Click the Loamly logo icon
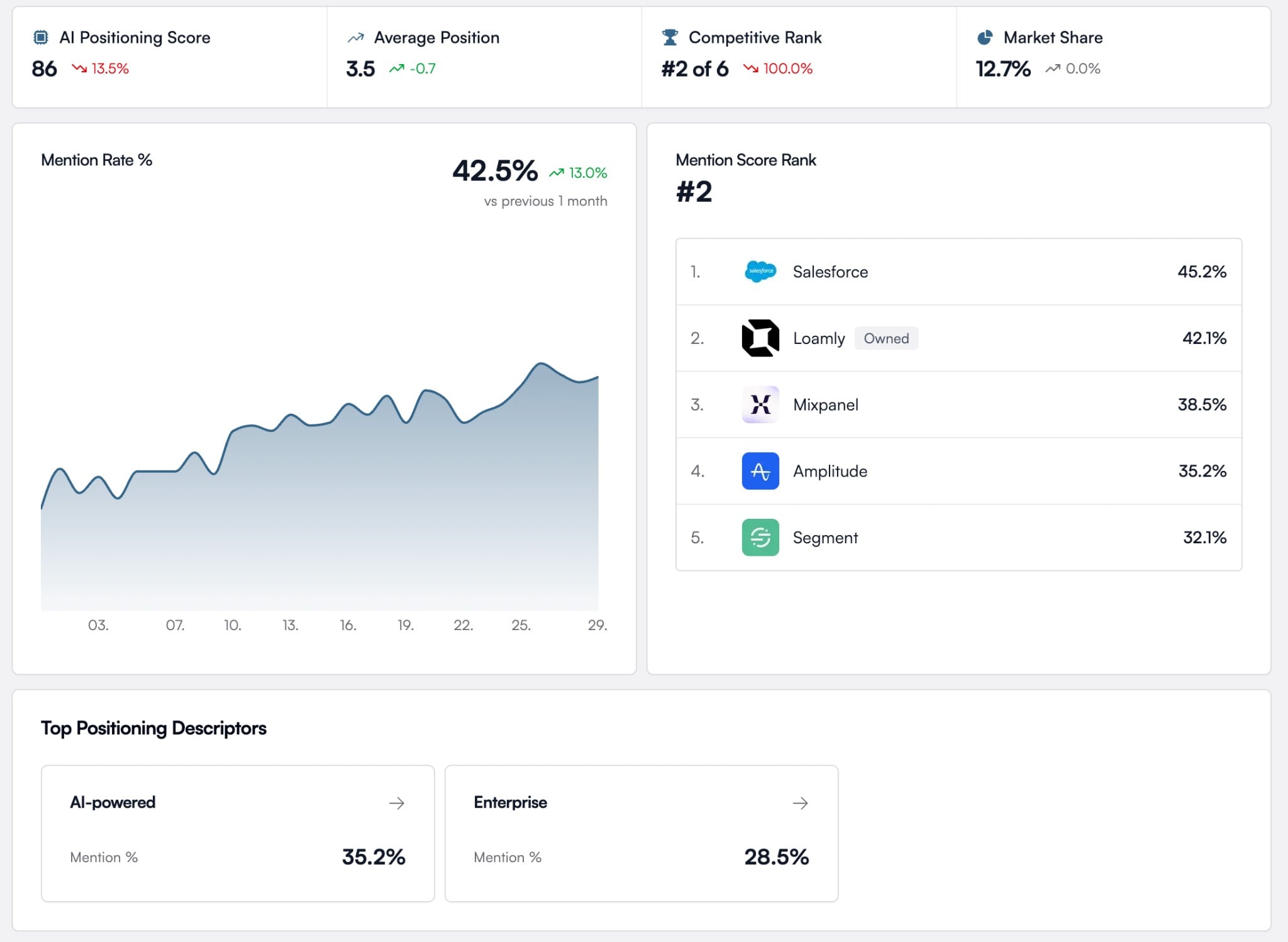This screenshot has height=942, width=1288. 760,338
